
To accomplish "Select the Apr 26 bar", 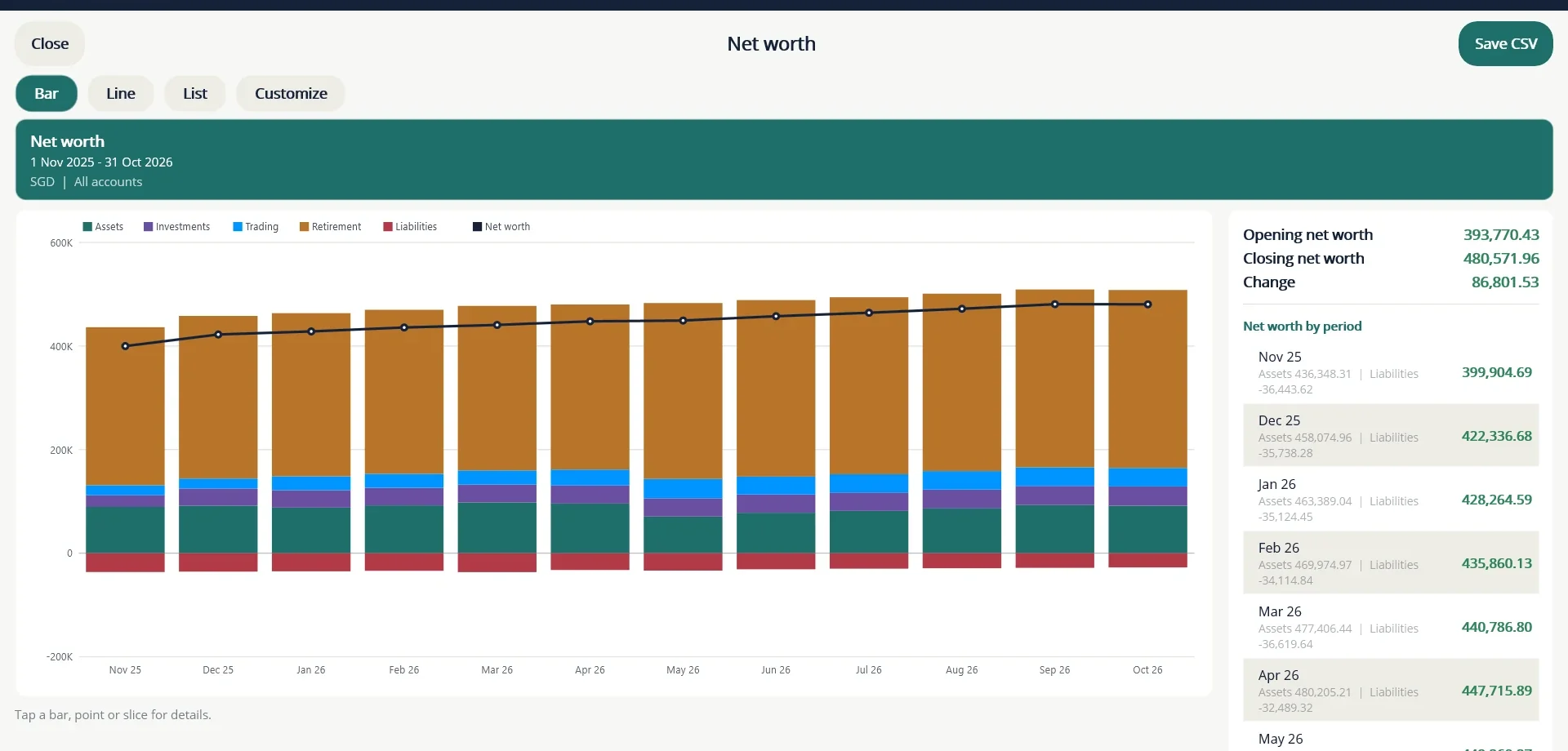I will coord(590,437).
